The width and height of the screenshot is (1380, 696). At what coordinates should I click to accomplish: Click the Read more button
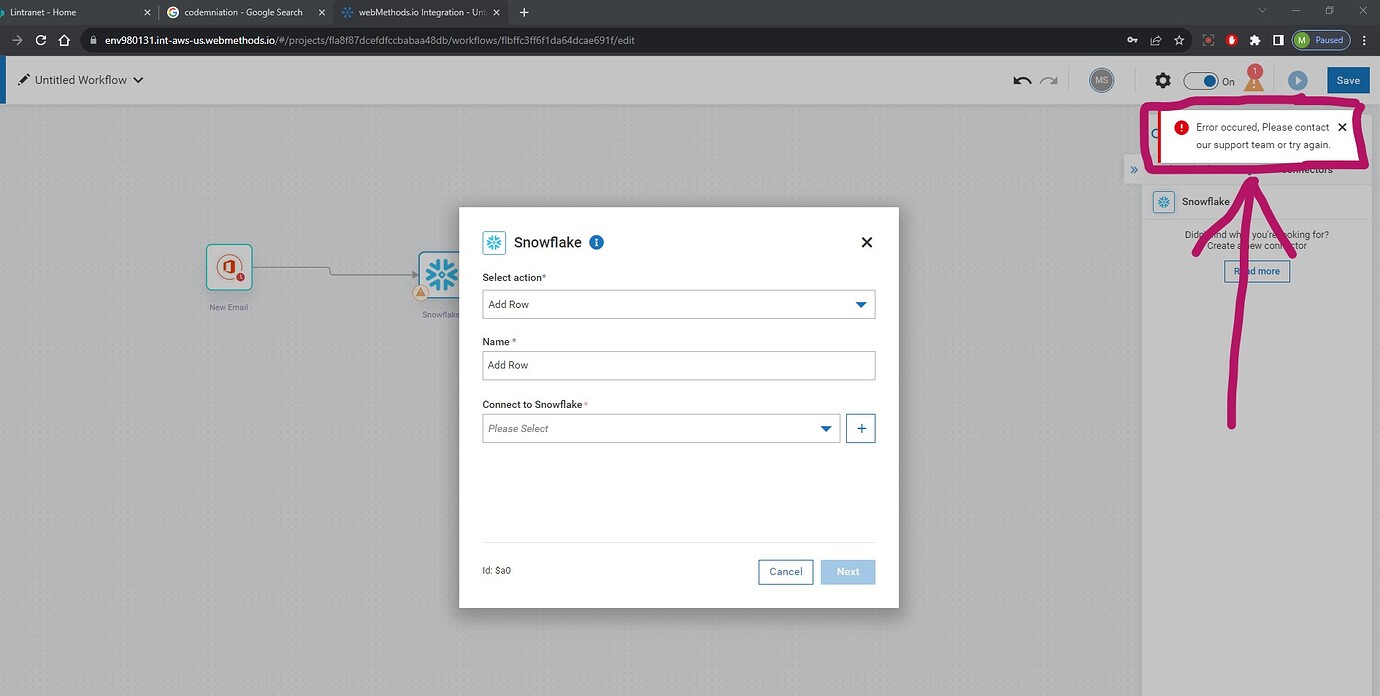[1257, 271]
